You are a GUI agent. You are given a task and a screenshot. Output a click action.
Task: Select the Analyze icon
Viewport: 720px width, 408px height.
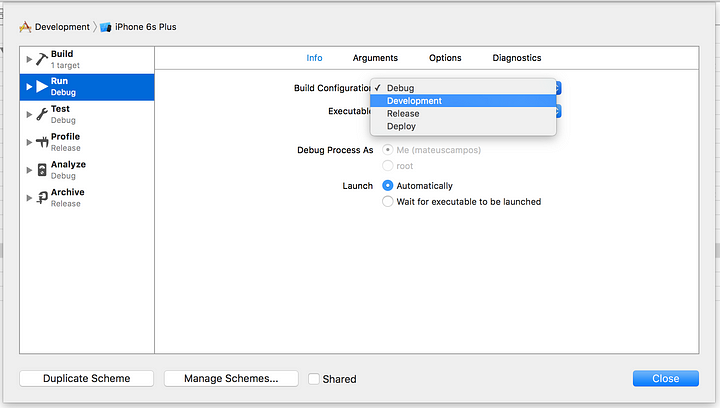[42, 170]
